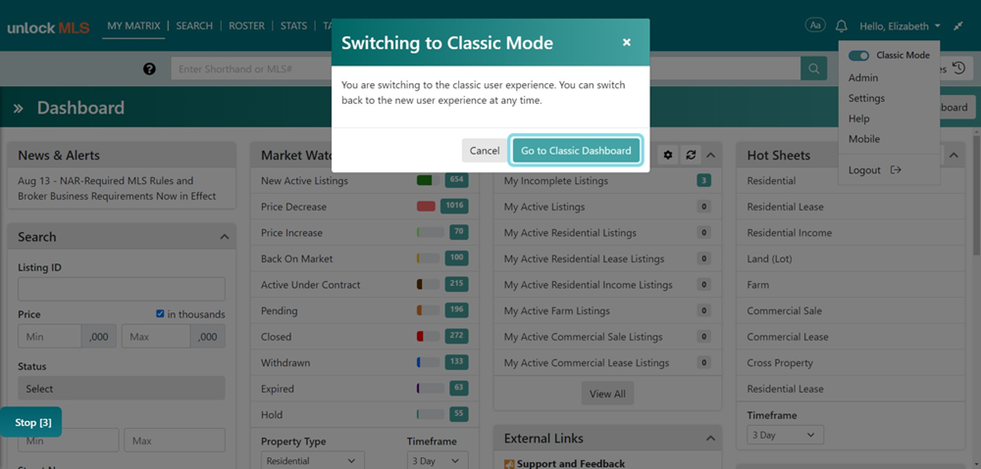981x469 pixels.
Task: Close the Switching to Classic Mode dialog
Action: (x=626, y=43)
